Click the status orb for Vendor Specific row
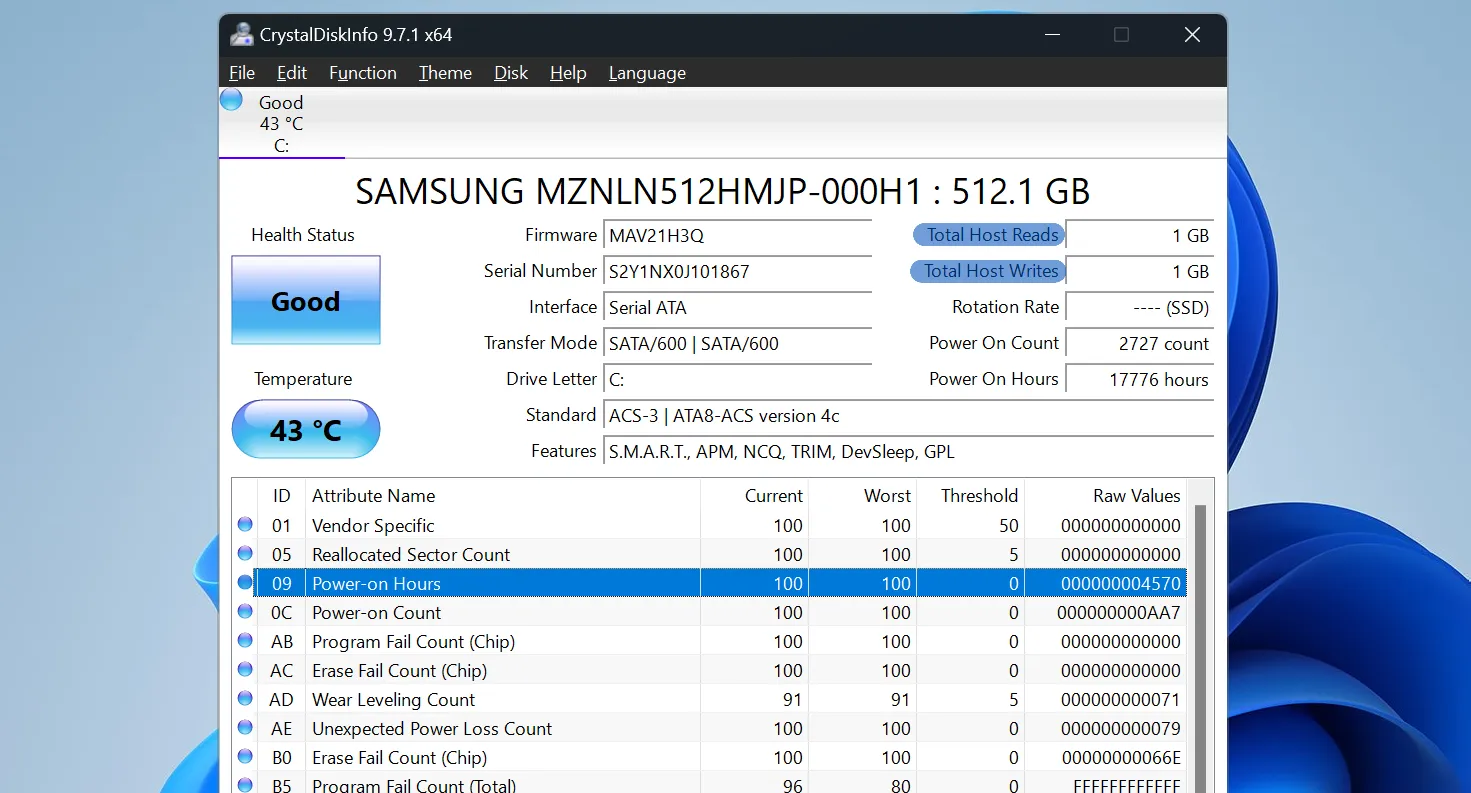Image resolution: width=1471 pixels, height=793 pixels. (245, 524)
